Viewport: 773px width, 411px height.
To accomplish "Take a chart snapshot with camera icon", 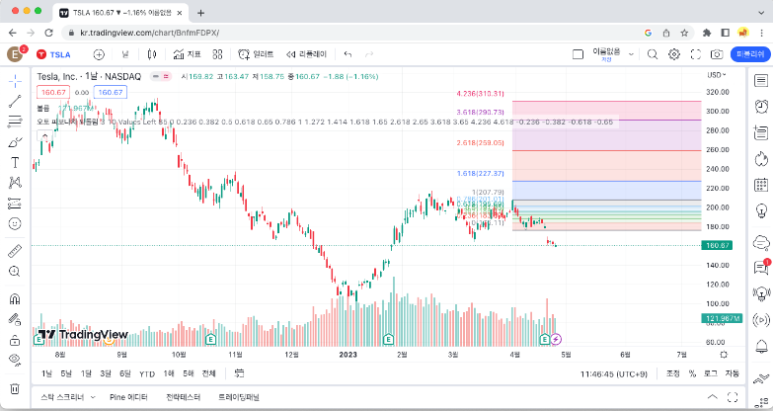I will tap(717, 55).
